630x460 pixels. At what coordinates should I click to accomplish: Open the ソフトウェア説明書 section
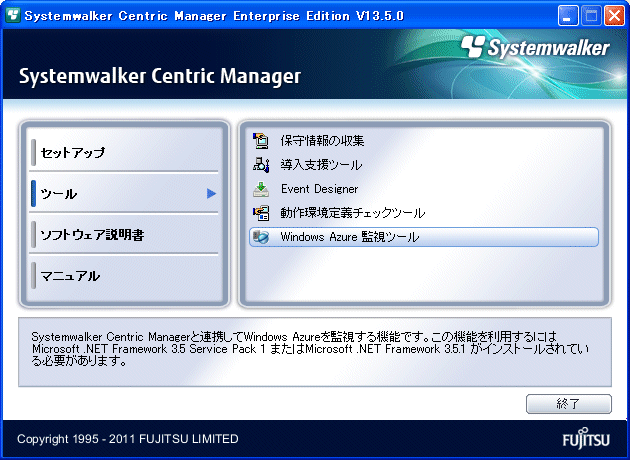coord(125,235)
